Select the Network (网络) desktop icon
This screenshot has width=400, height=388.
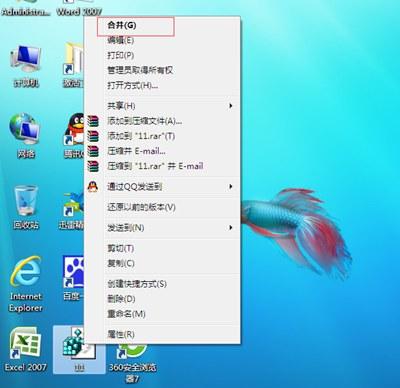pos(26,135)
